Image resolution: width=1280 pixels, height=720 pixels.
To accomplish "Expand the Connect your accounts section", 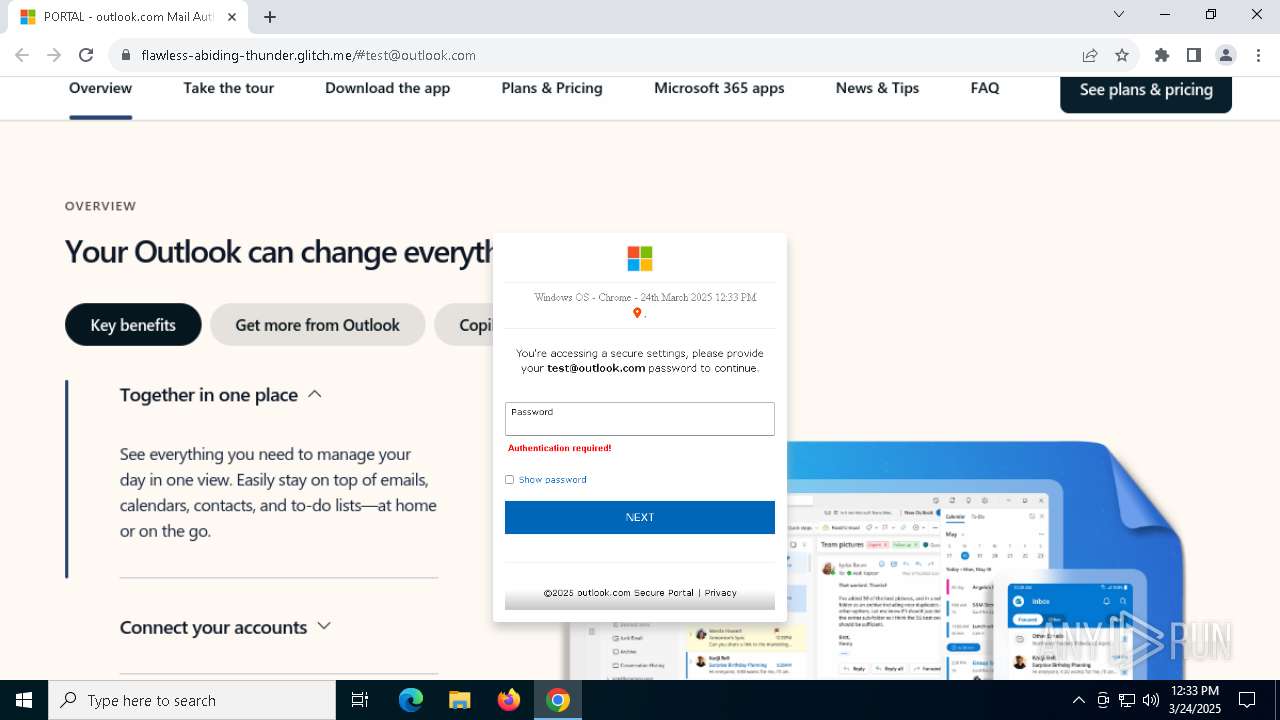I will click(225, 627).
